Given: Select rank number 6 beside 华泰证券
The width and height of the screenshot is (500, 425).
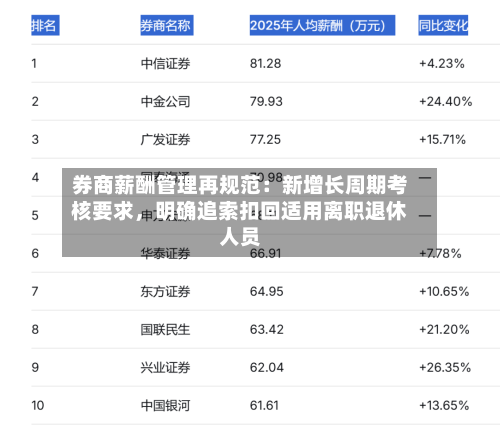Looking at the screenshot, I should (x=35, y=253).
